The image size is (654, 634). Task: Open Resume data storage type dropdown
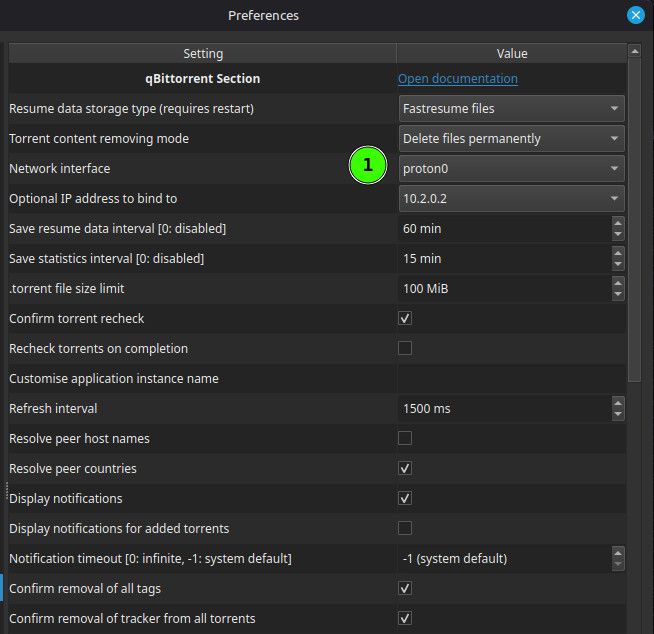511,108
